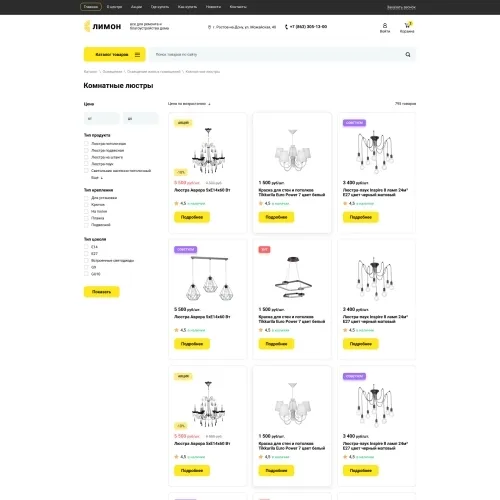Click the location pin icon by the address
This screenshot has width=500, height=500.
[x=209, y=27]
